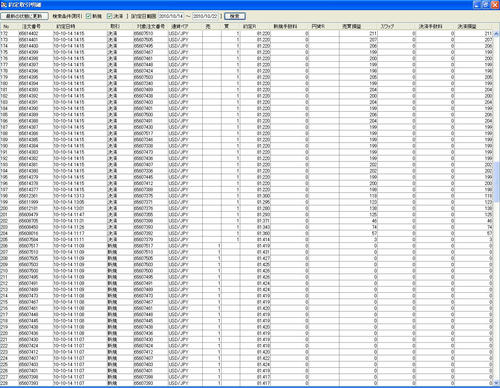The height and width of the screenshot is (388, 500).
Task: Click the 検索 search button
Action: (235, 16)
